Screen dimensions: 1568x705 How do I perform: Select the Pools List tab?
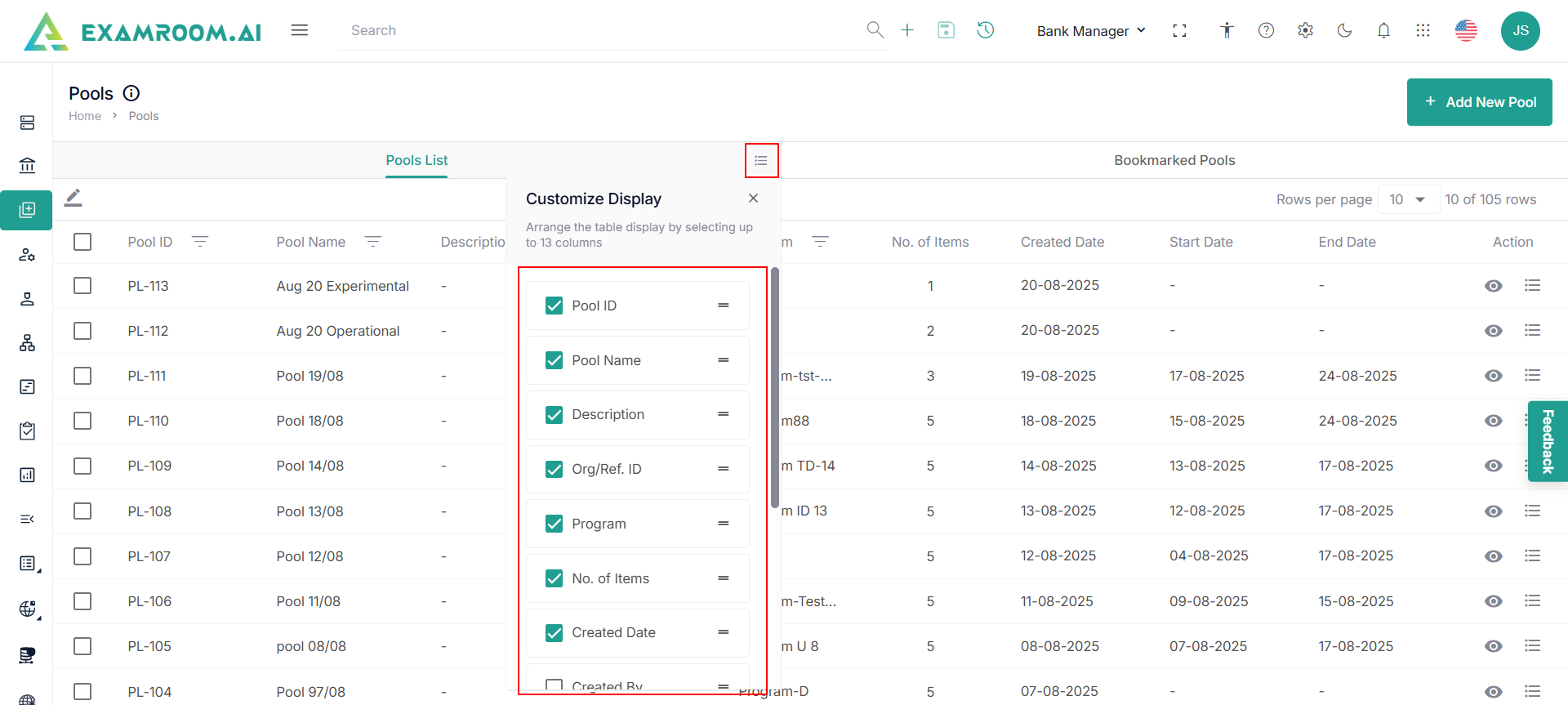[416, 160]
